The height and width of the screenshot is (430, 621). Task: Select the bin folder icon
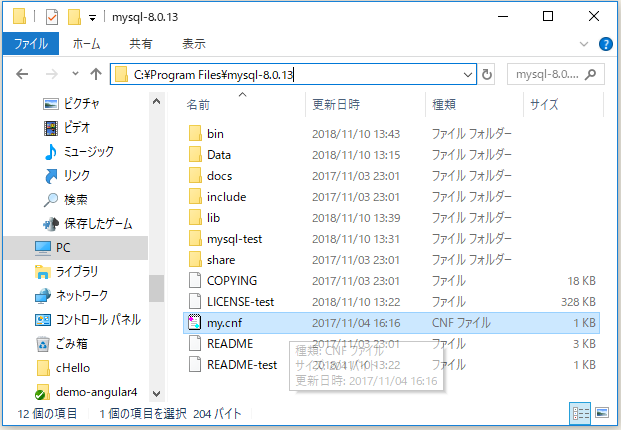click(x=195, y=133)
